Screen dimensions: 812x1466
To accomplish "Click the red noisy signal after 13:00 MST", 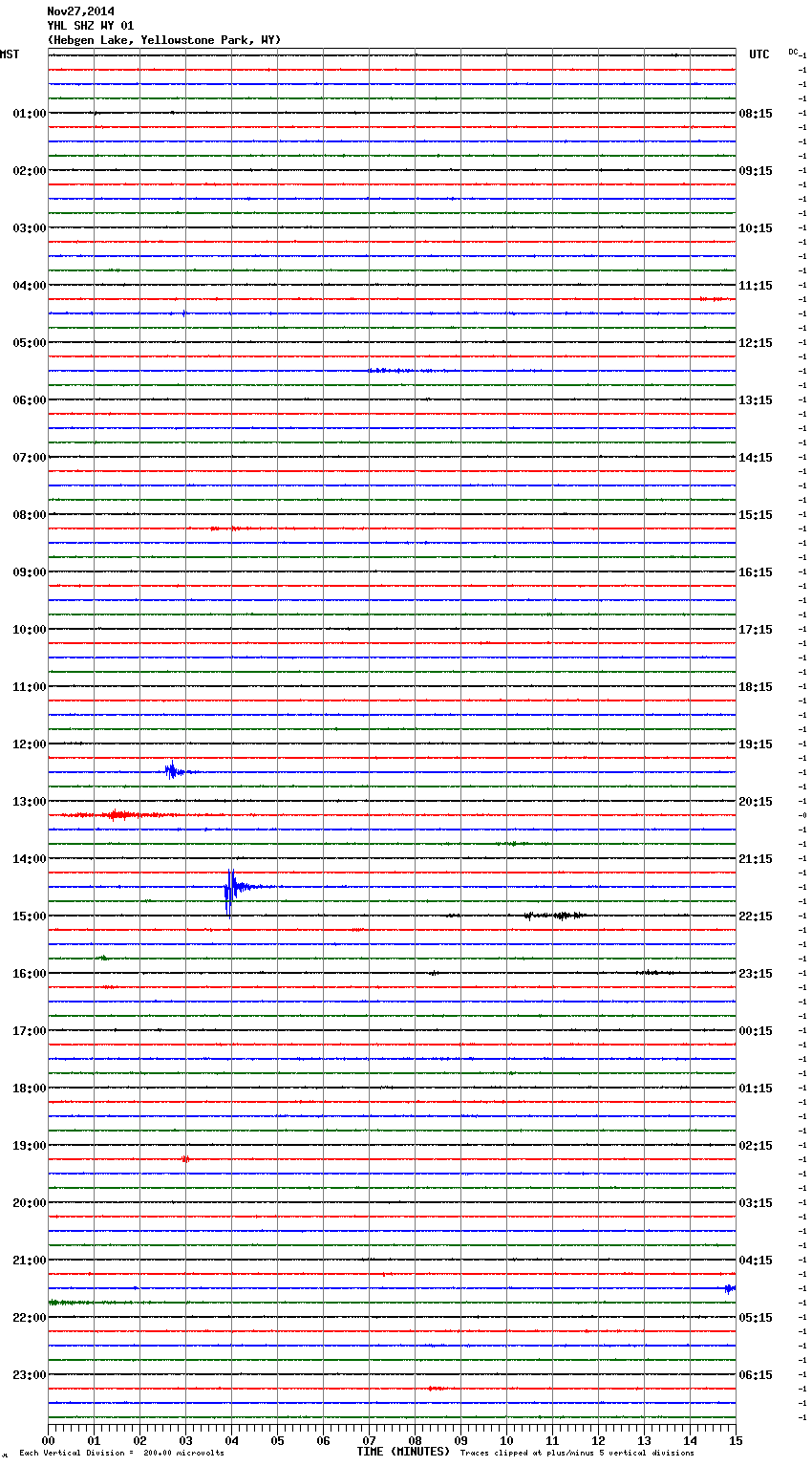I will [x=117, y=815].
